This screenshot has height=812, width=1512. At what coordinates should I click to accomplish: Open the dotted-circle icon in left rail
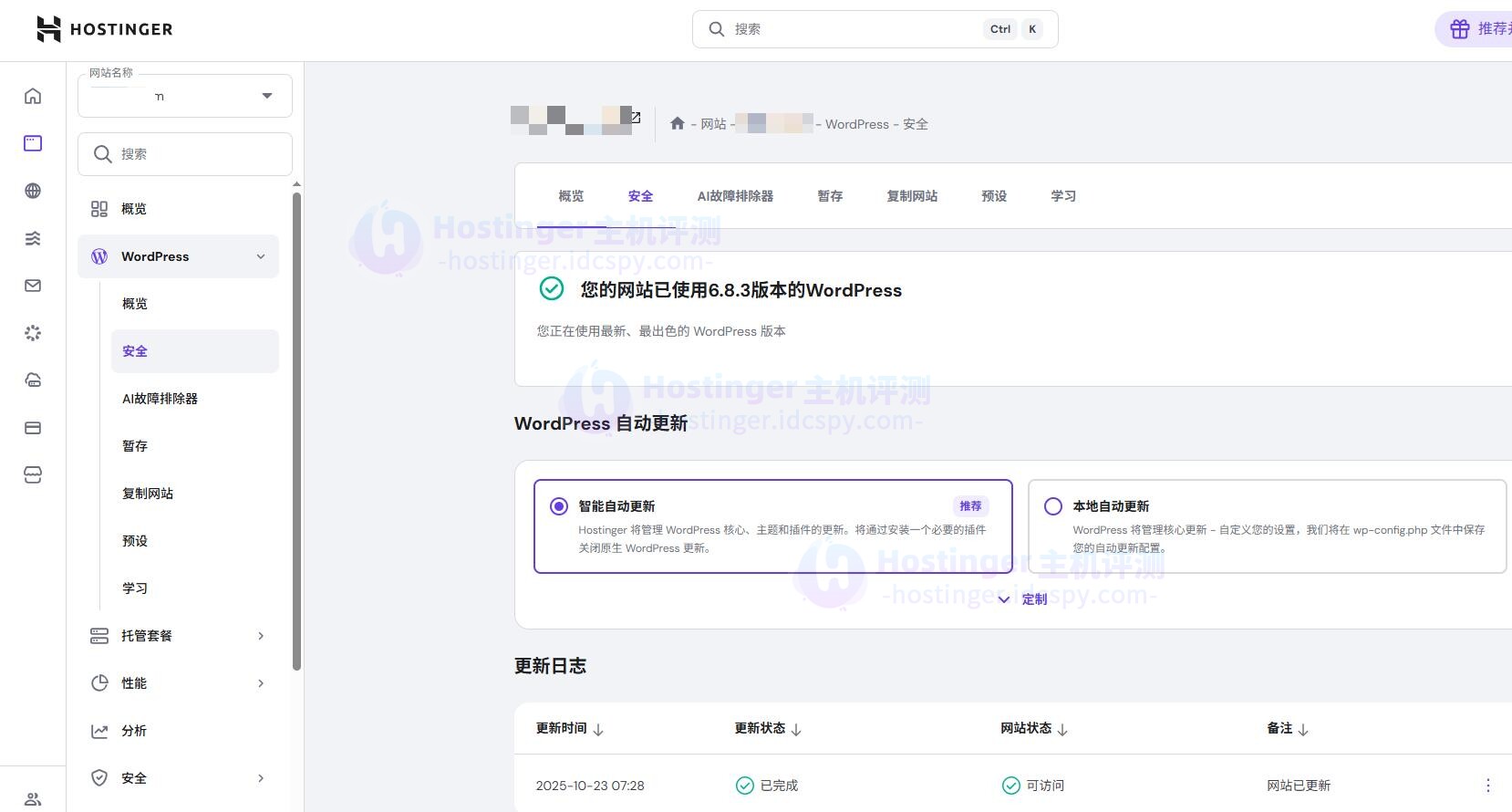point(33,333)
